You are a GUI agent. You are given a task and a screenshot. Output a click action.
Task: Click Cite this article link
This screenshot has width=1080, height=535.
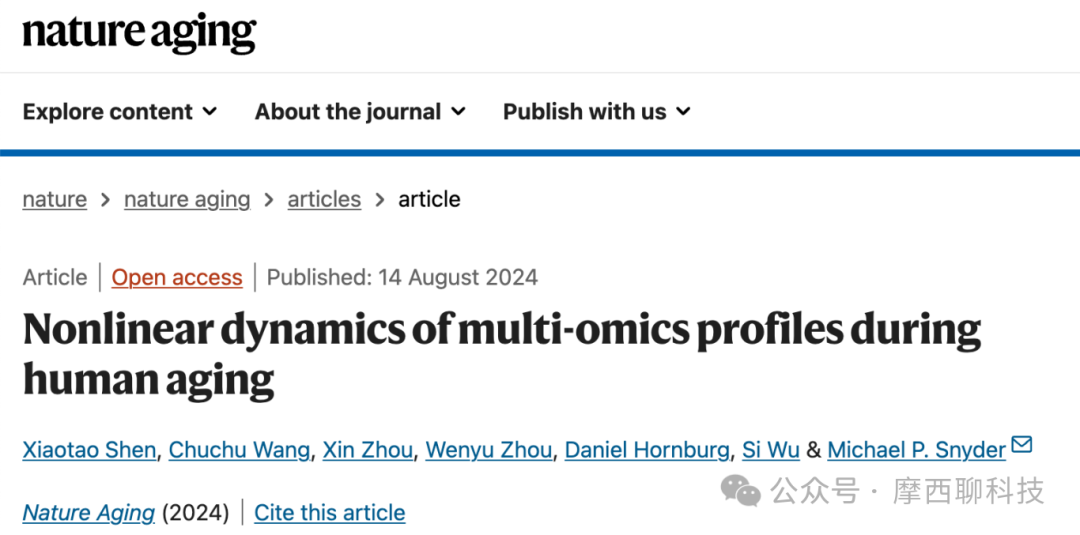tap(329, 513)
